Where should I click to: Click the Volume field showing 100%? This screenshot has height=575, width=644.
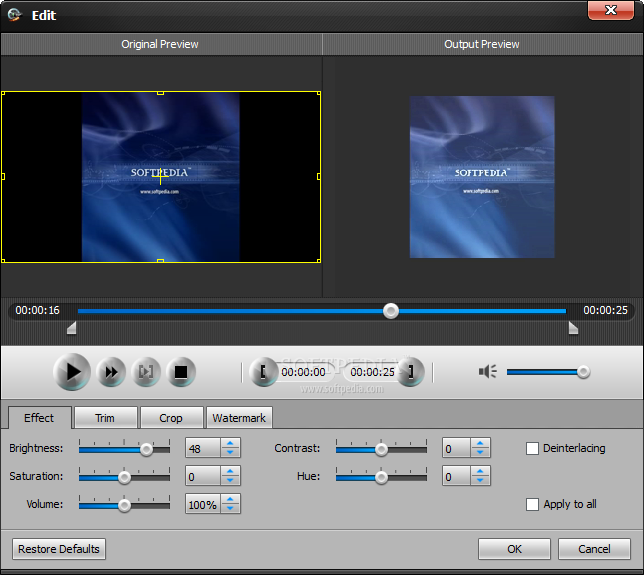coord(203,504)
